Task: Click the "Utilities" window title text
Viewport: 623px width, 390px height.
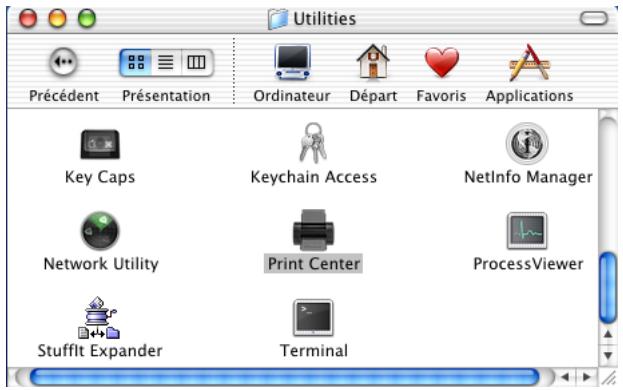Action: pyautogui.click(x=324, y=19)
